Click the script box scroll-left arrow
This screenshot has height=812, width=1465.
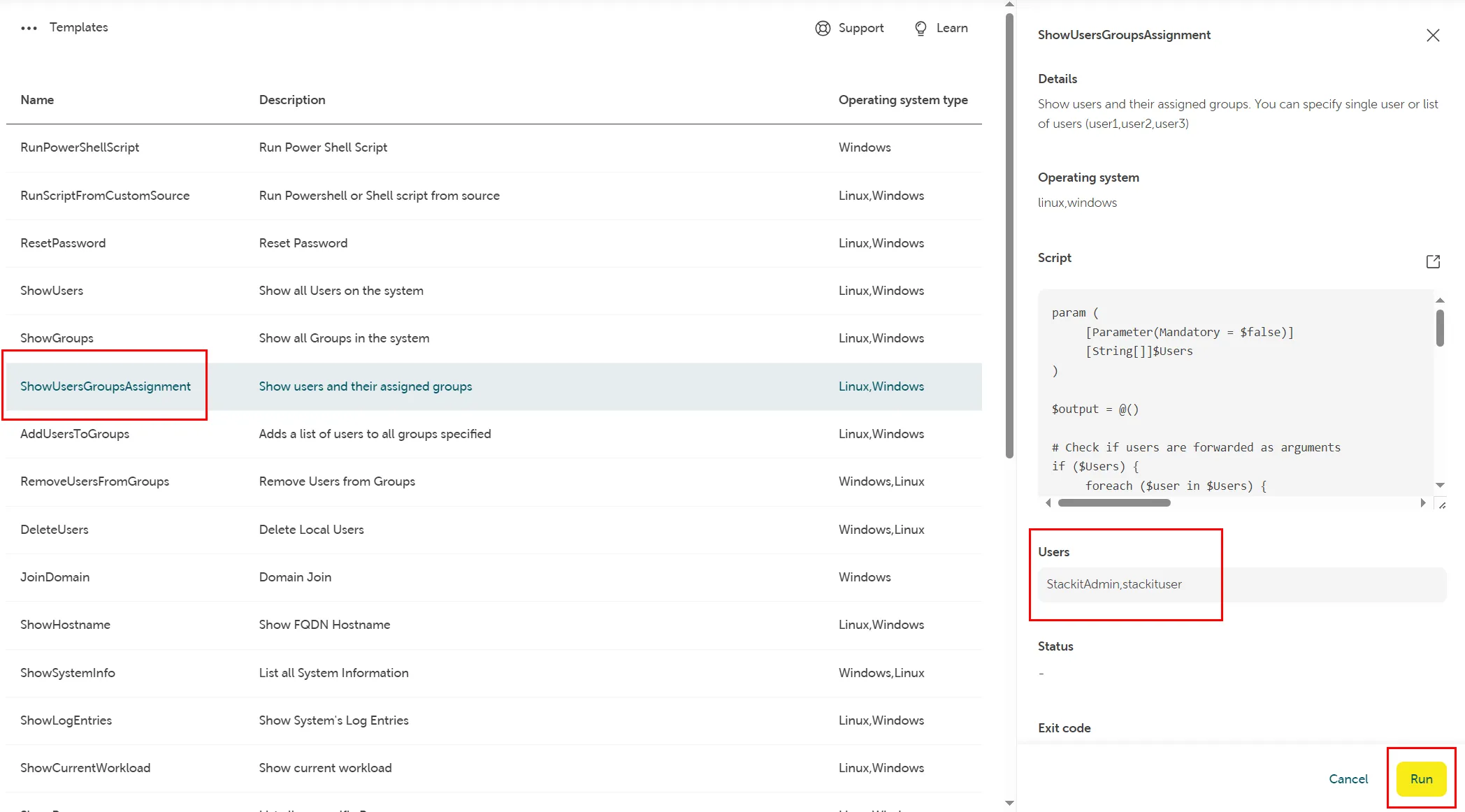(x=1048, y=503)
